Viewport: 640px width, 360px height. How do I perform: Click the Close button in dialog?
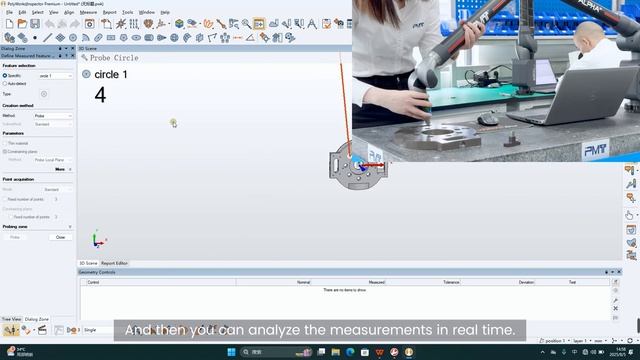tap(60, 237)
